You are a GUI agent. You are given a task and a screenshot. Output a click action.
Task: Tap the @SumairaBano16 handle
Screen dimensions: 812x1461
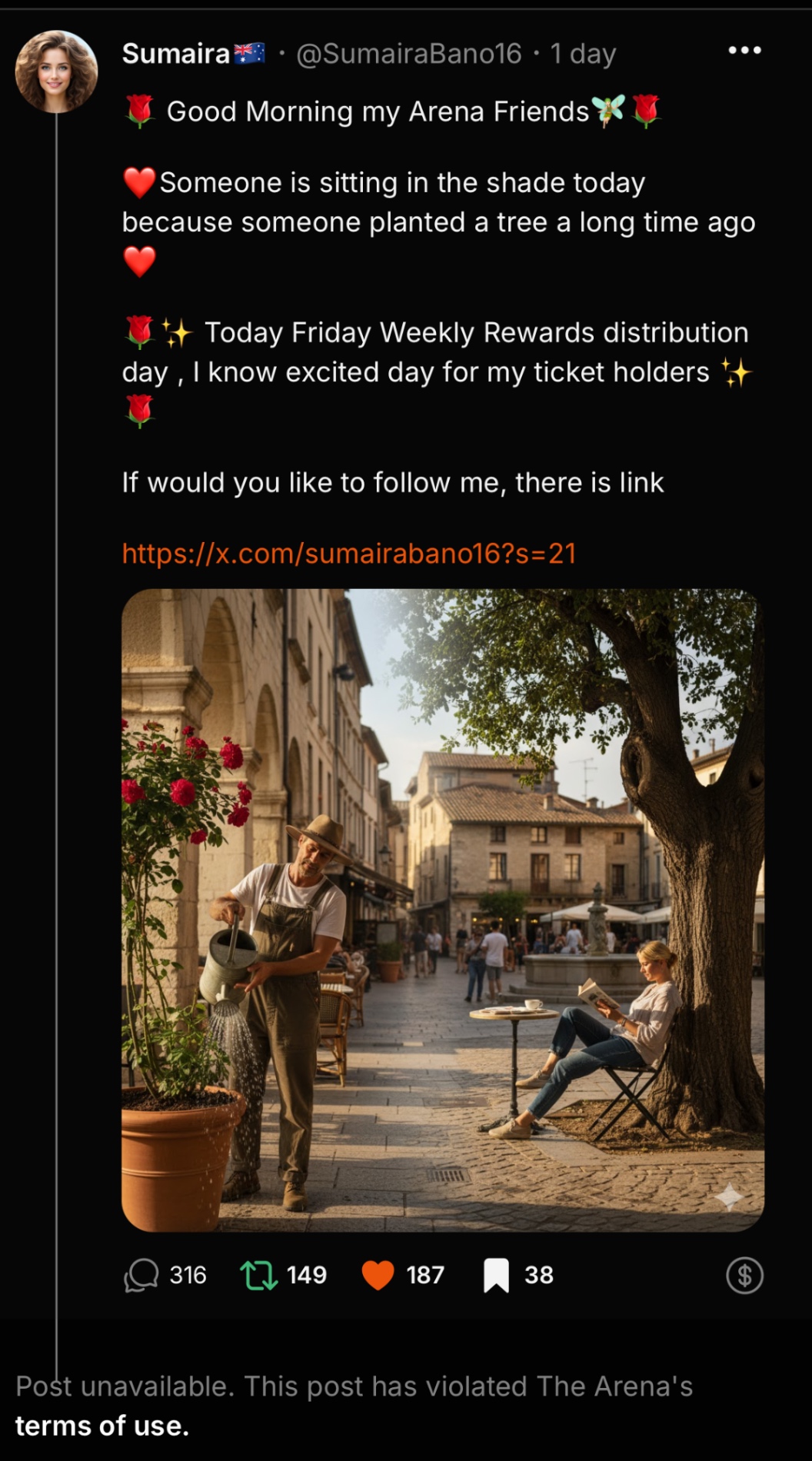[x=408, y=53]
